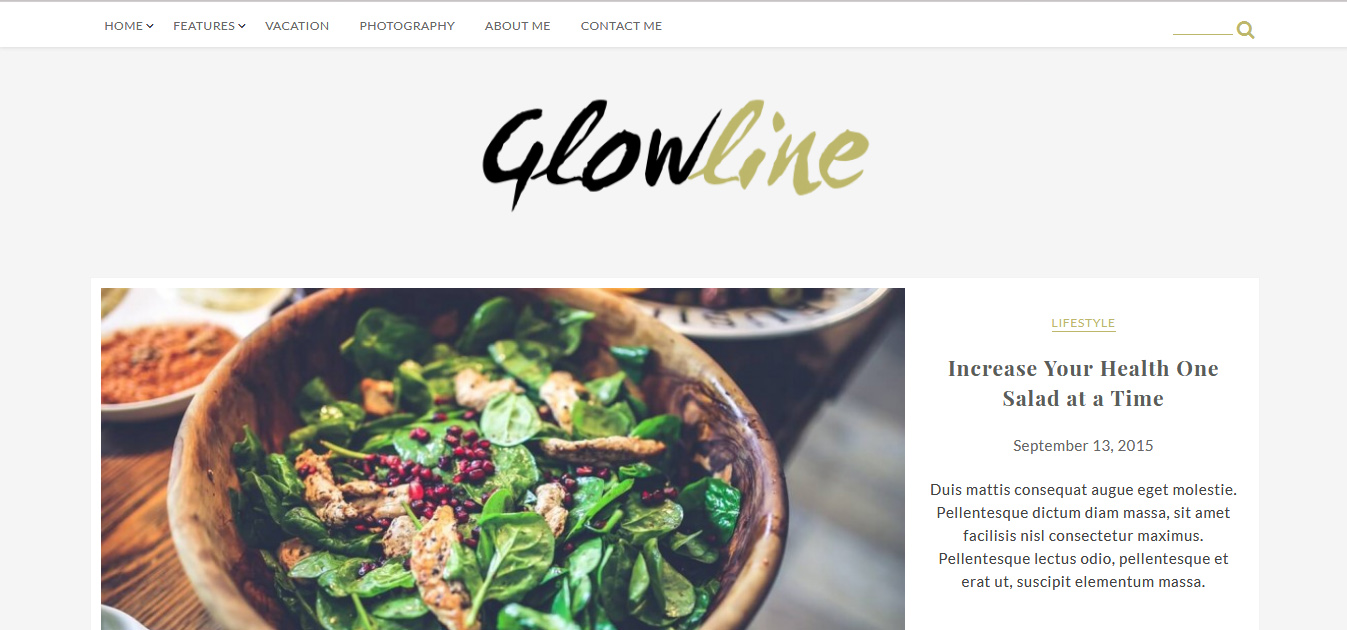
Task: Focus the search input line
Action: (1202, 28)
